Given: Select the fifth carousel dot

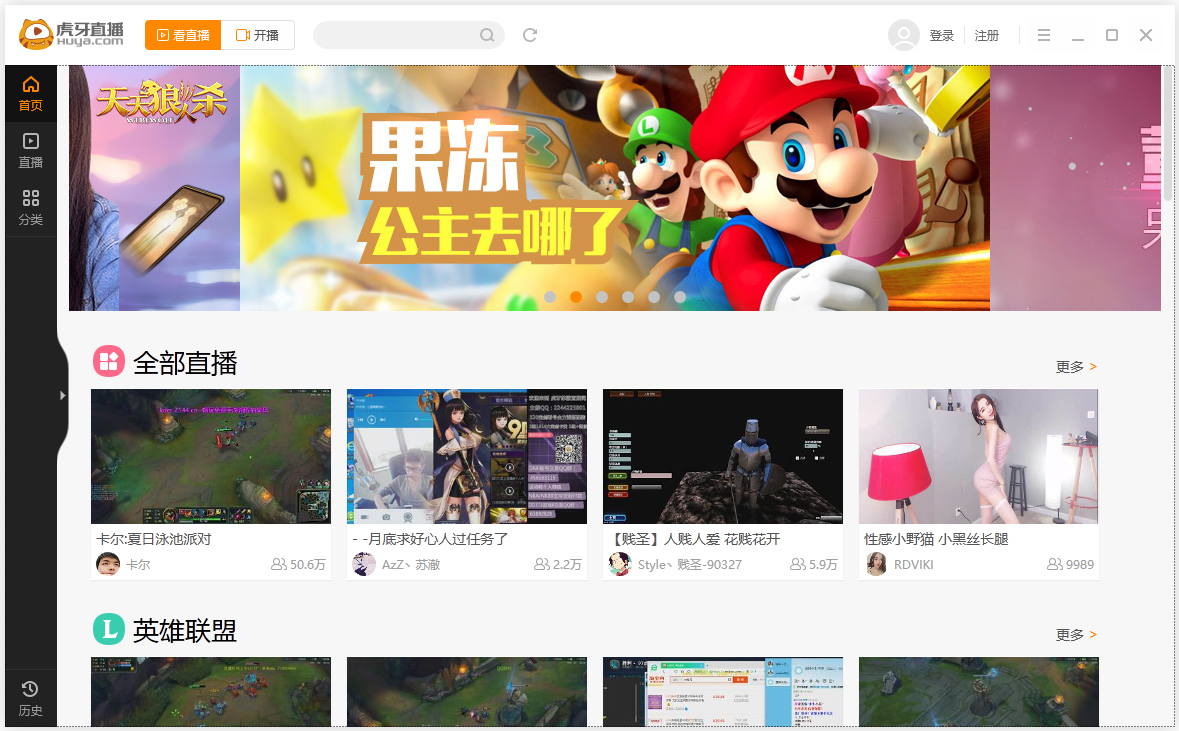Looking at the screenshot, I should (654, 297).
